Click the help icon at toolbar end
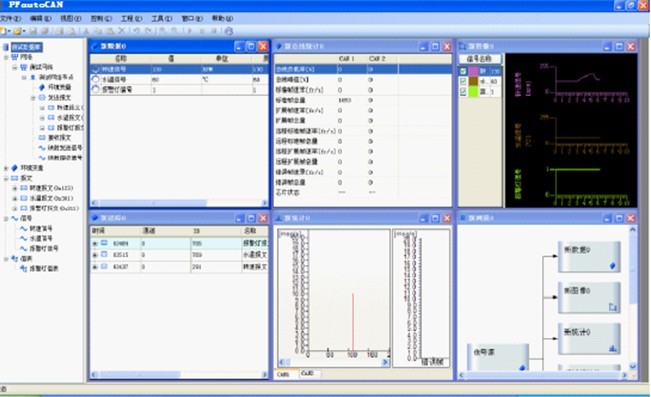The width and height of the screenshot is (651, 397). pos(229,31)
